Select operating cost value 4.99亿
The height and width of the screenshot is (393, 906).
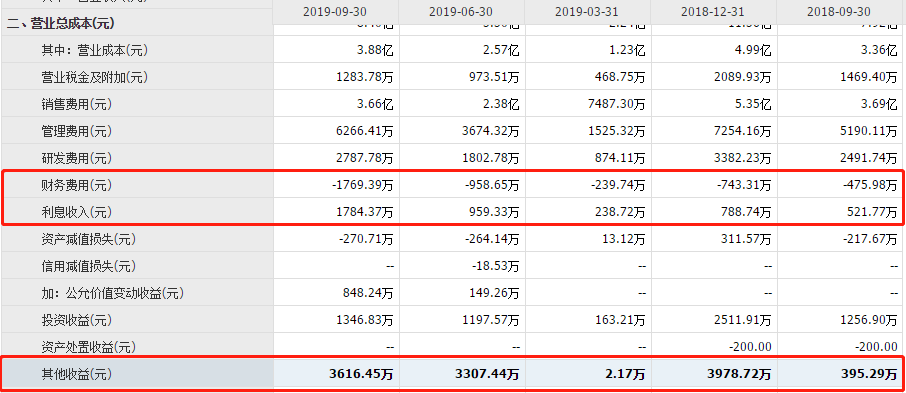(x=753, y=51)
